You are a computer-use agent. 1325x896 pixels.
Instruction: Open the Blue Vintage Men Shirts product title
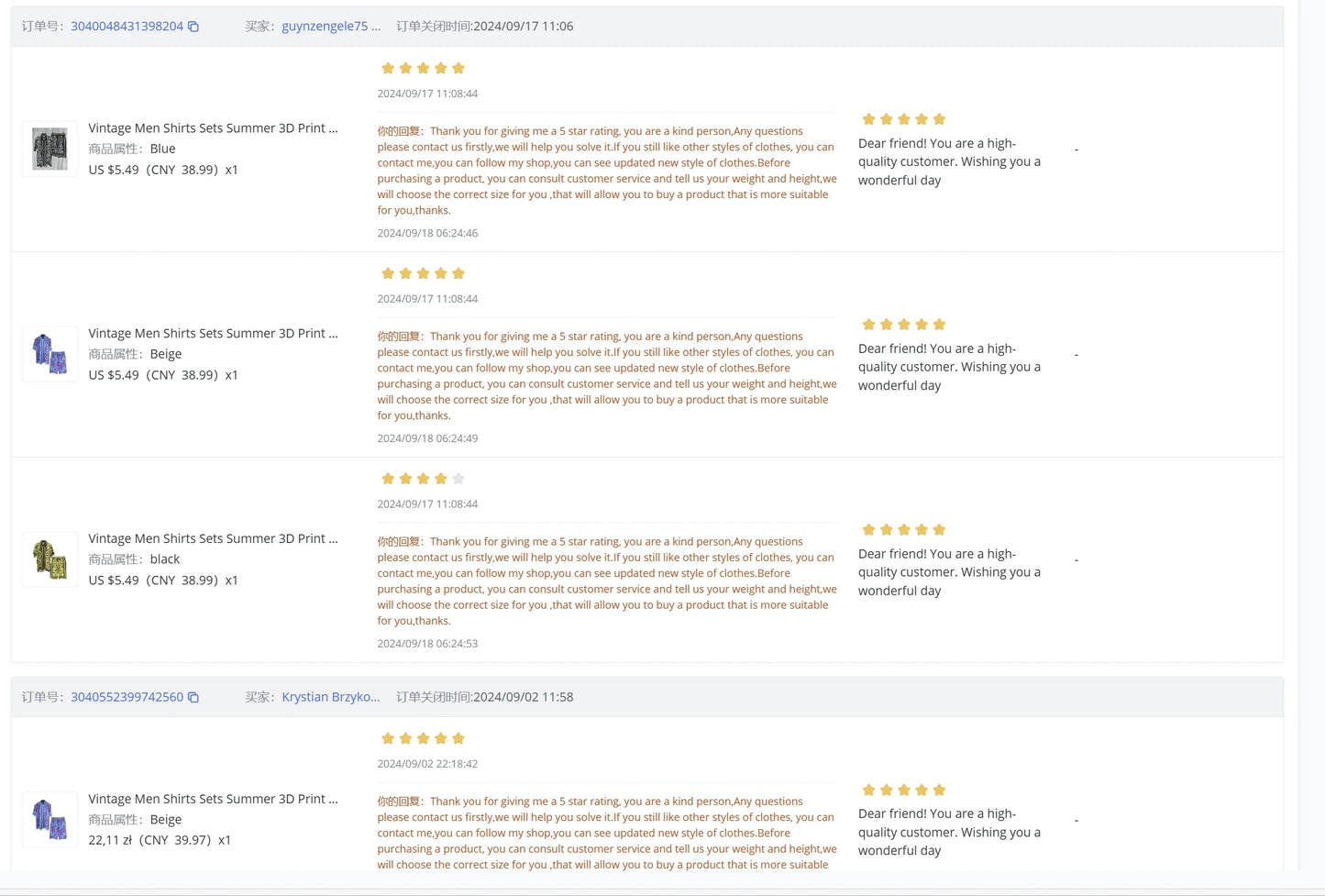(213, 128)
